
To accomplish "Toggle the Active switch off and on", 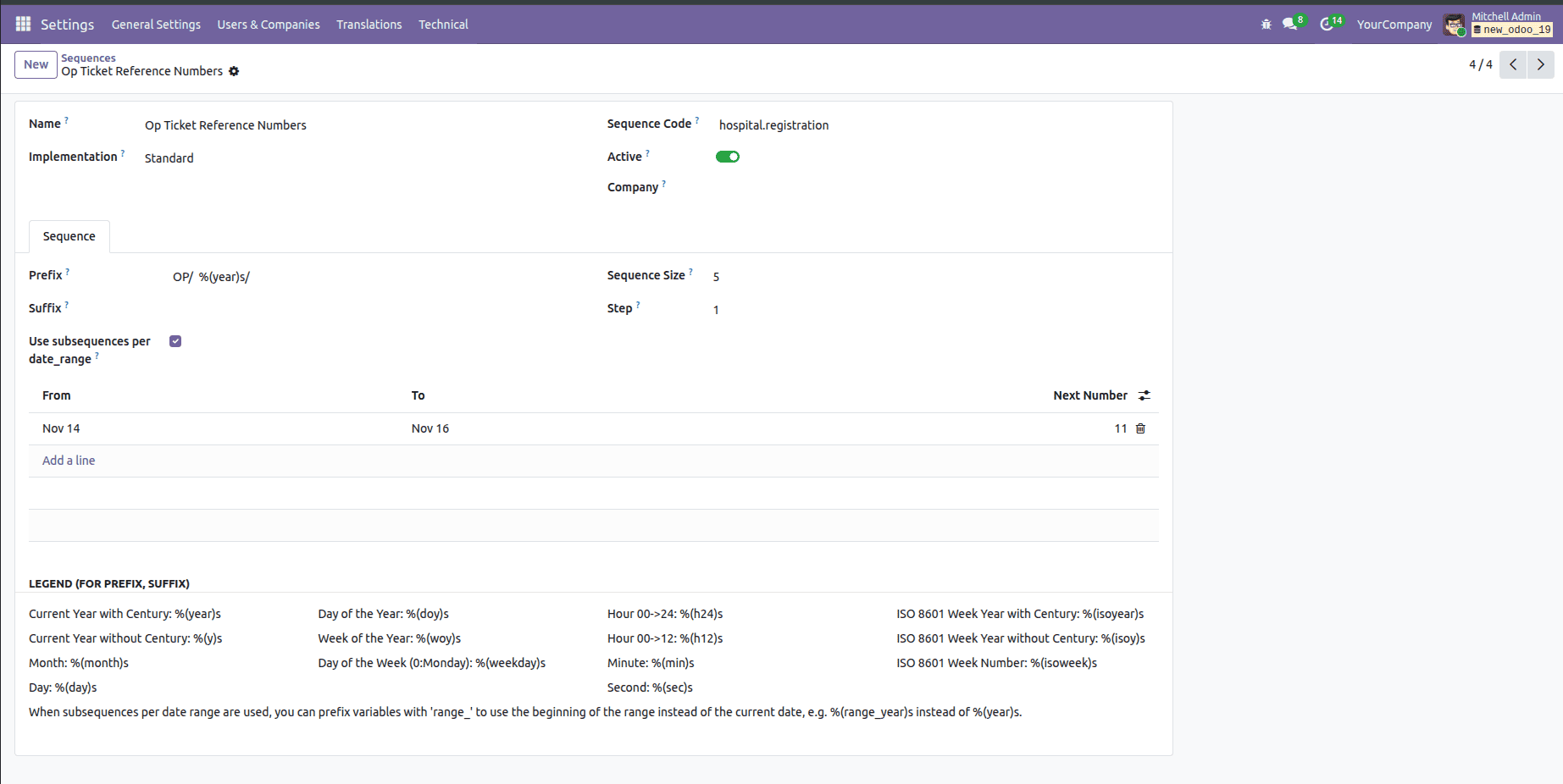I will [x=727, y=156].
